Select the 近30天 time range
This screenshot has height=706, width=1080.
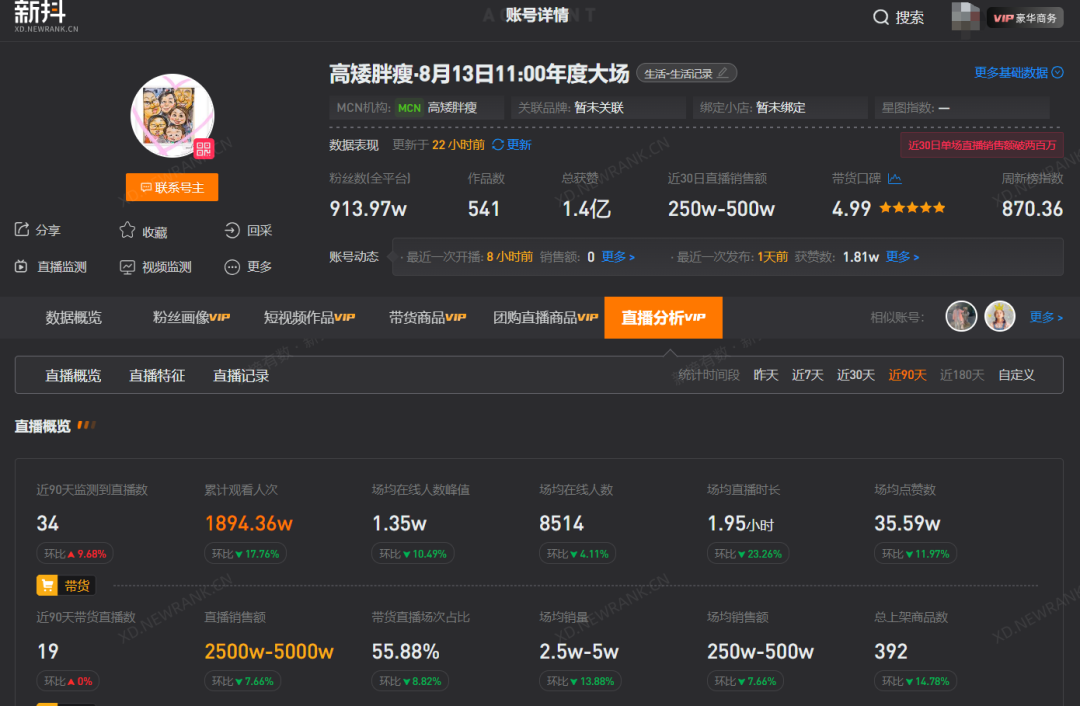click(855, 375)
